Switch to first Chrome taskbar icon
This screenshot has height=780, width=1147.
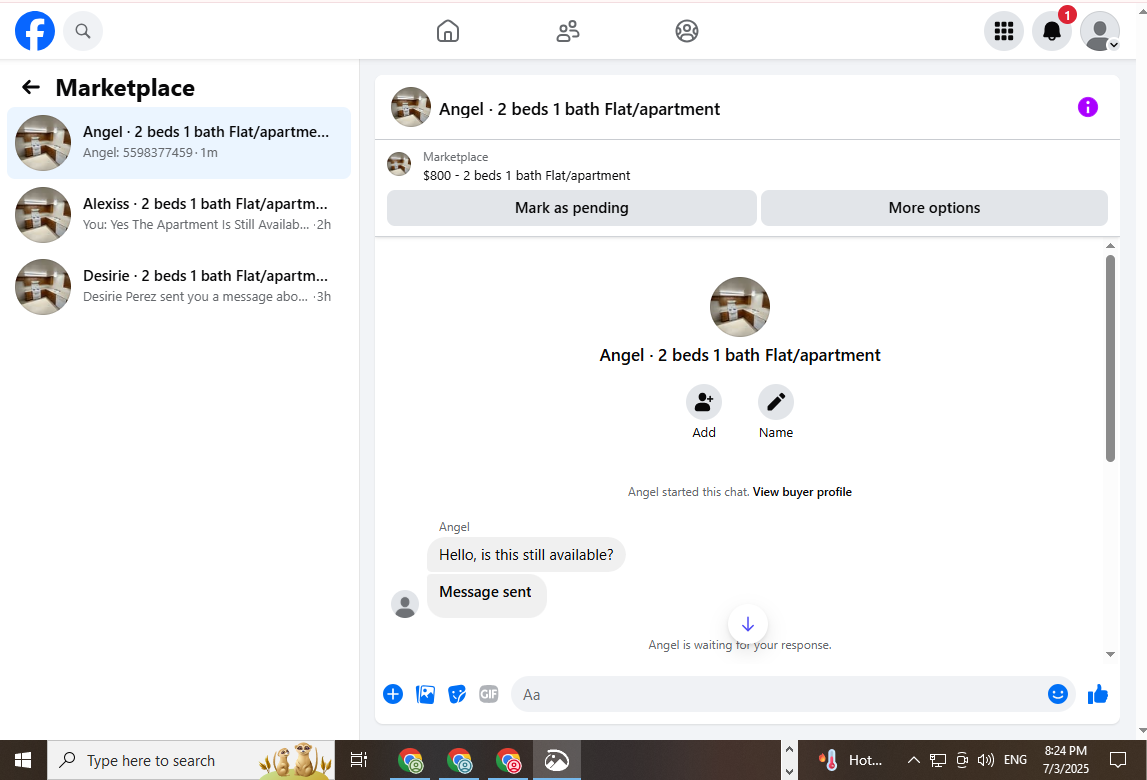click(x=410, y=760)
